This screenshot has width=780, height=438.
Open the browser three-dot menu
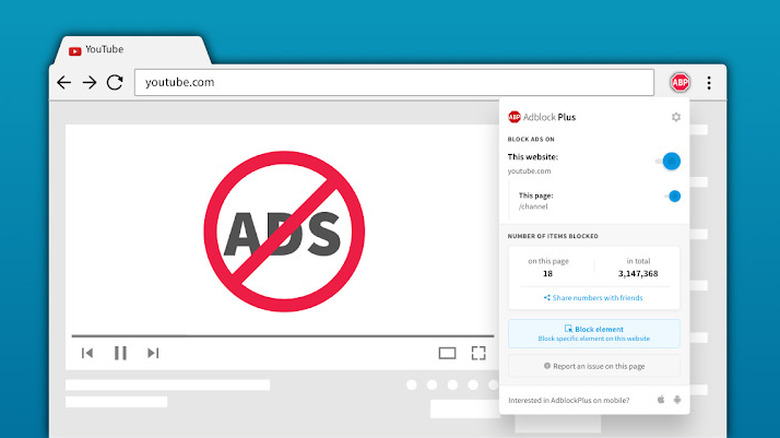click(709, 83)
